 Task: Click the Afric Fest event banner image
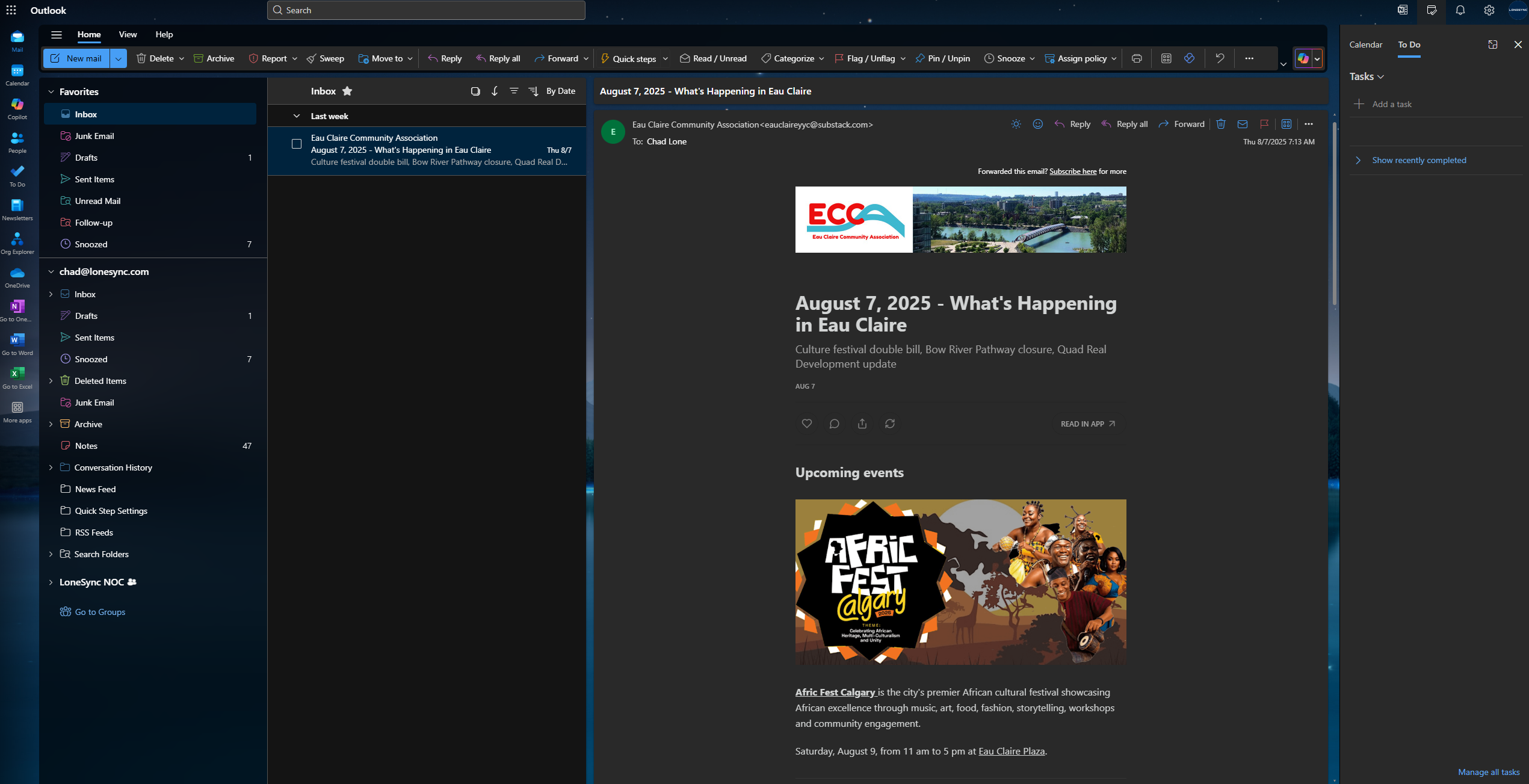(960, 582)
